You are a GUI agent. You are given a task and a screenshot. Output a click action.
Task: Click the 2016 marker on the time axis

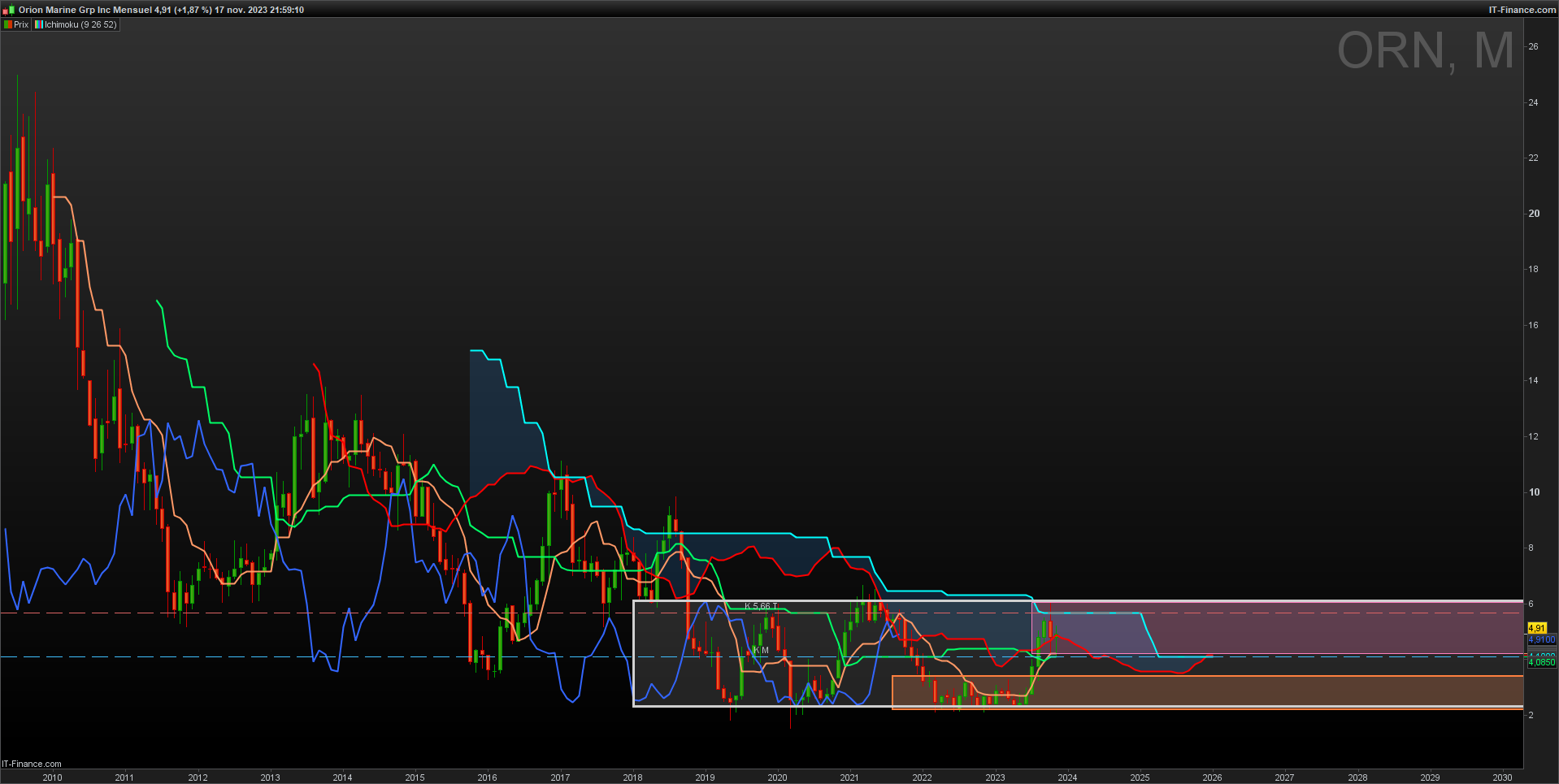(x=487, y=778)
